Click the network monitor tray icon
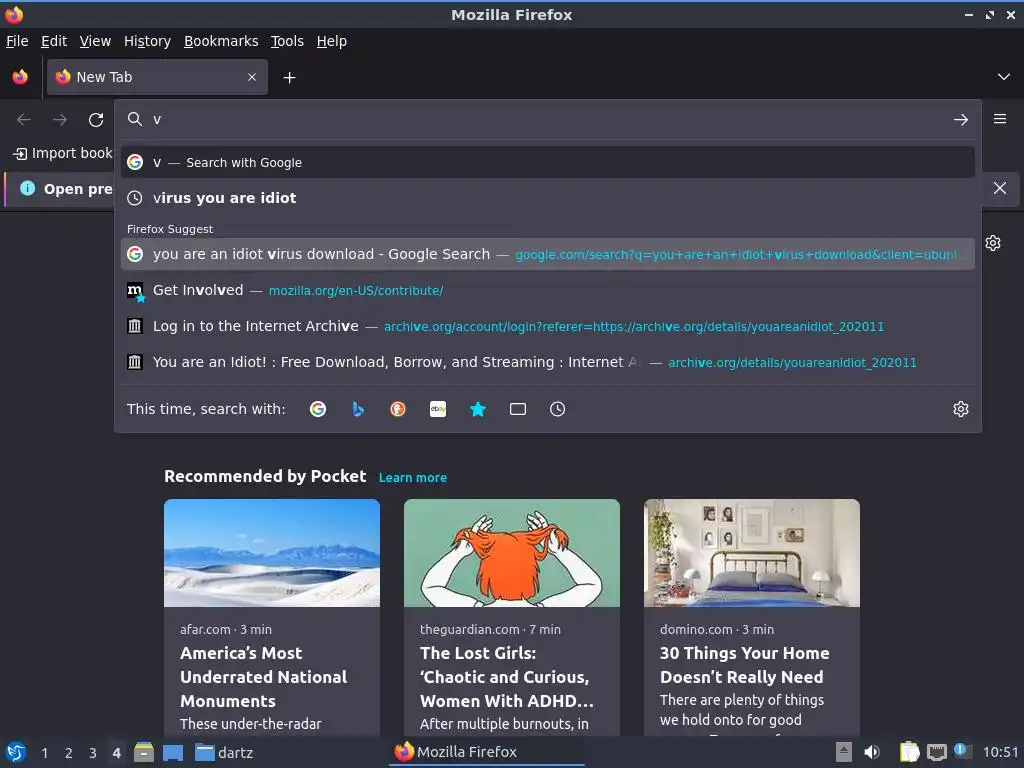The height and width of the screenshot is (768, 1024). pos(936,752)
